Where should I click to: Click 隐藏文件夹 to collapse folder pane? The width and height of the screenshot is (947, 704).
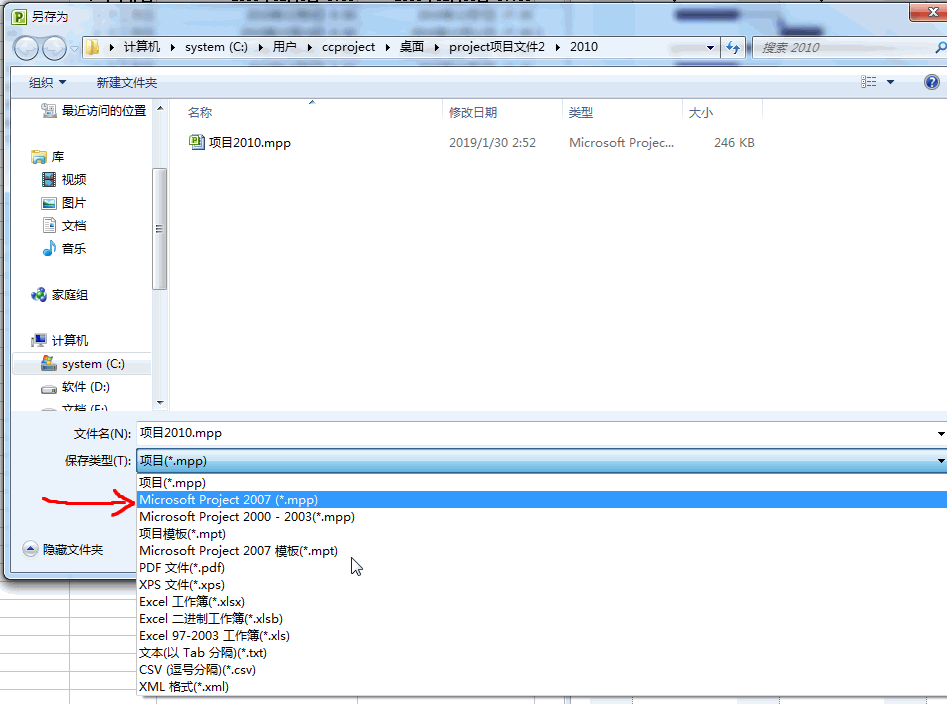coord(63,549)
